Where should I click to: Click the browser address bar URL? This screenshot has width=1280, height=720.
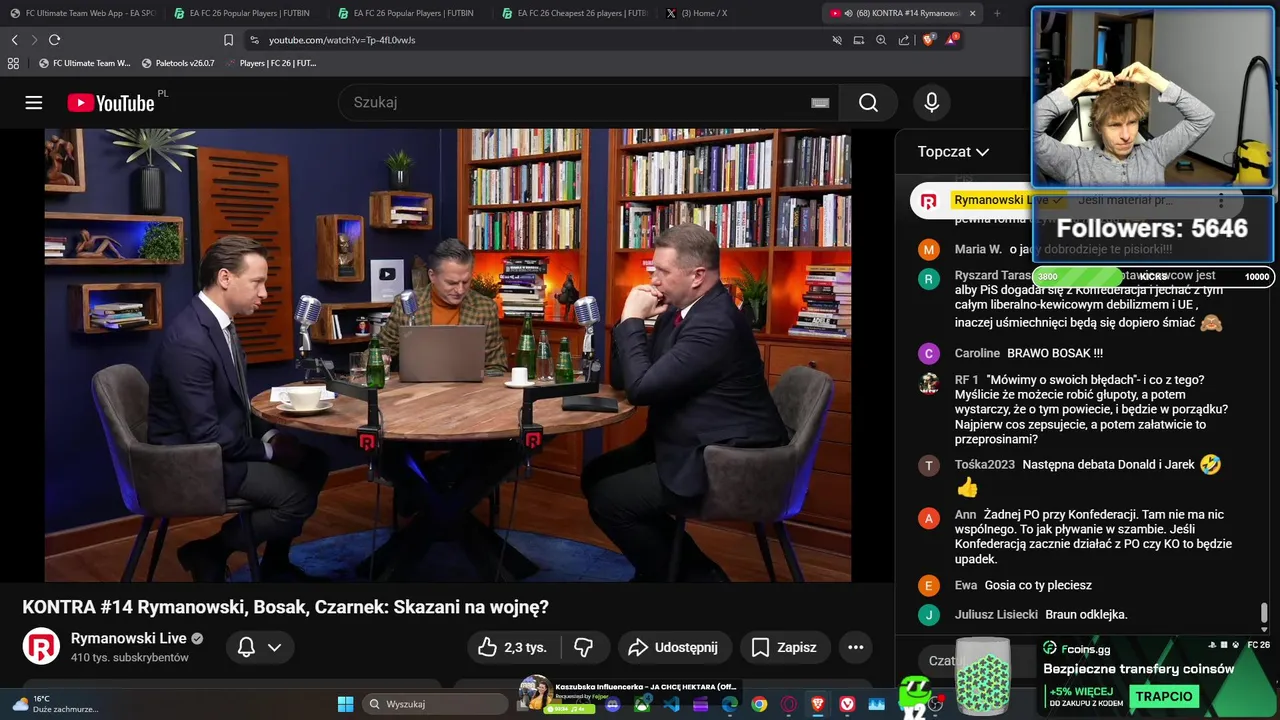pos(342,40)
